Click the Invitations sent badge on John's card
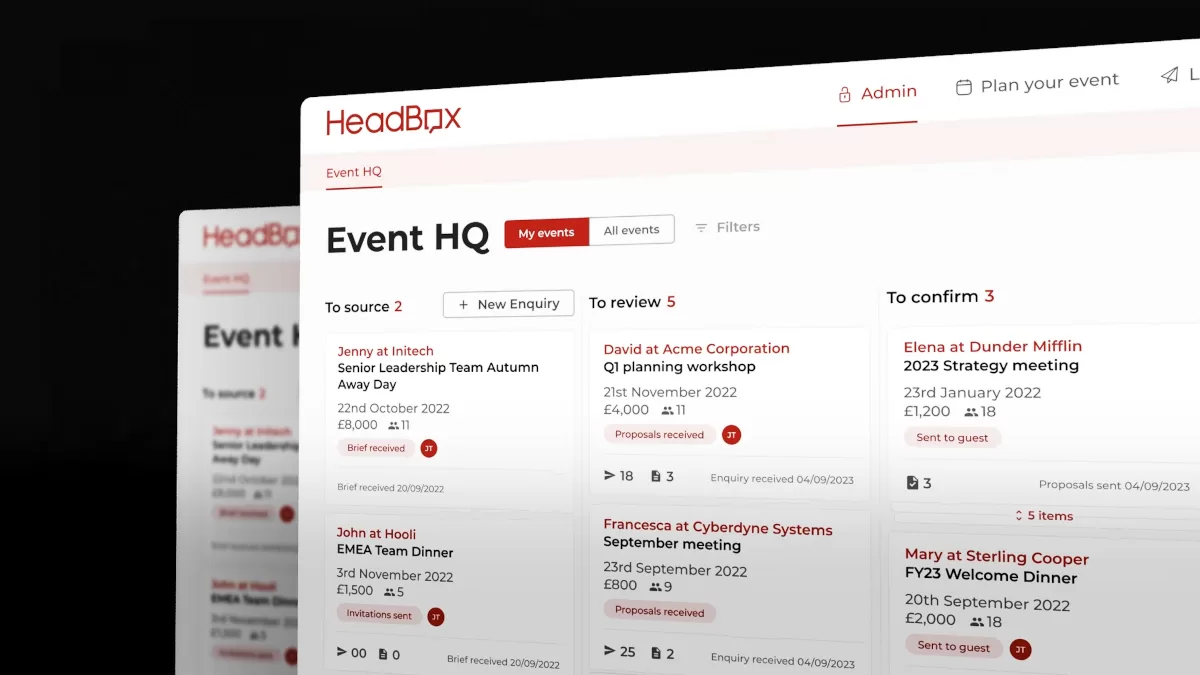This screenshot has width=1200, height=675. point(379,614)
